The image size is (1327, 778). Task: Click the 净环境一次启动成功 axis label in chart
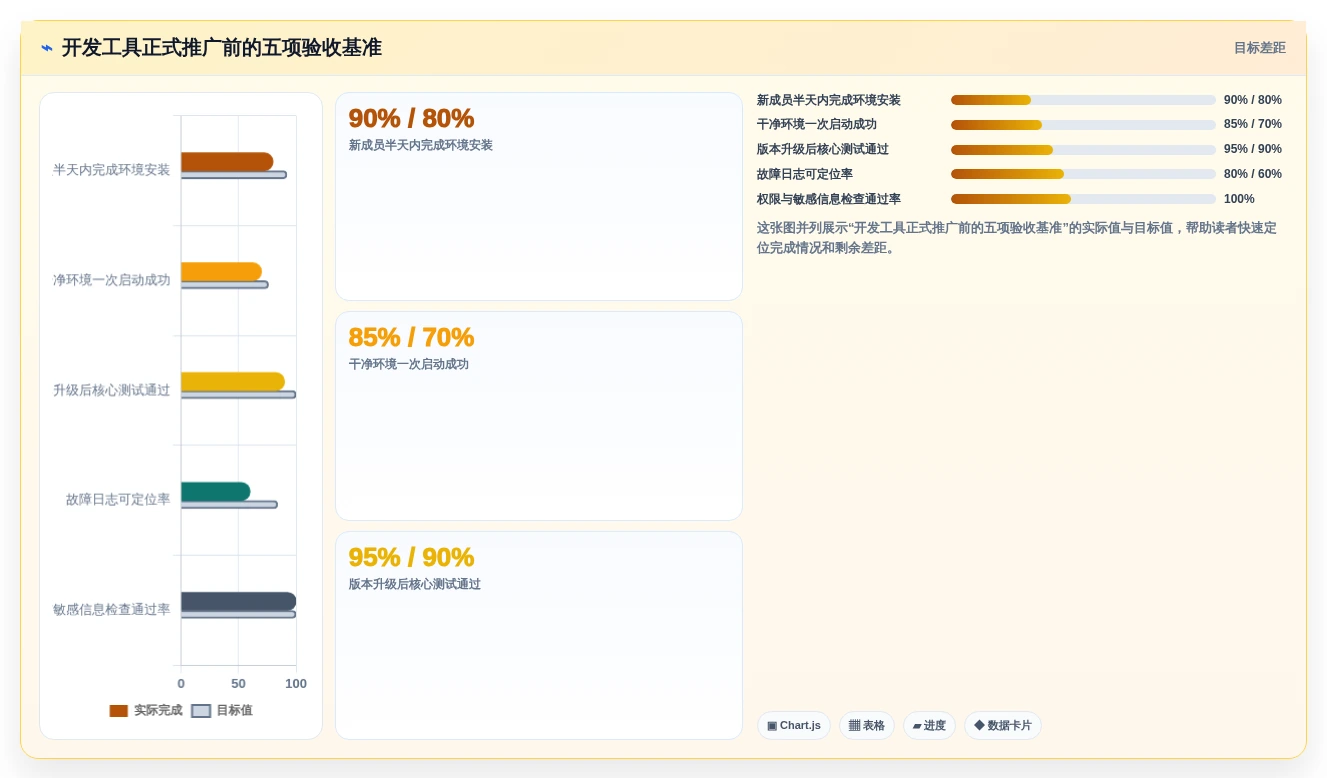pyautogui.click(x=111, y=280)
